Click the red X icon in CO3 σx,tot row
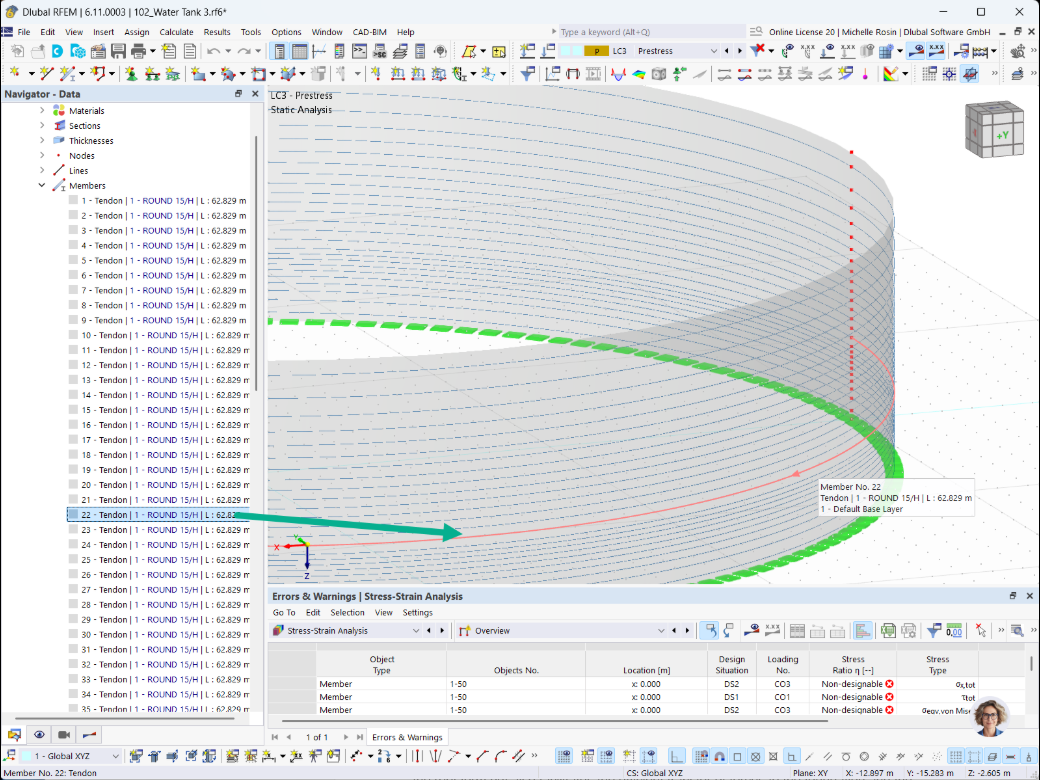Image resolution: width=1040 pixels, height=780 pixels. [x=889, y=684]
